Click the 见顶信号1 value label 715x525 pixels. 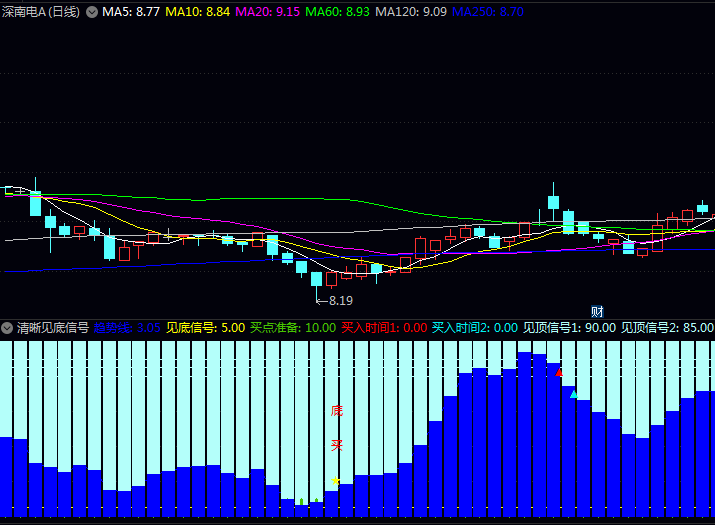point(569,327)
